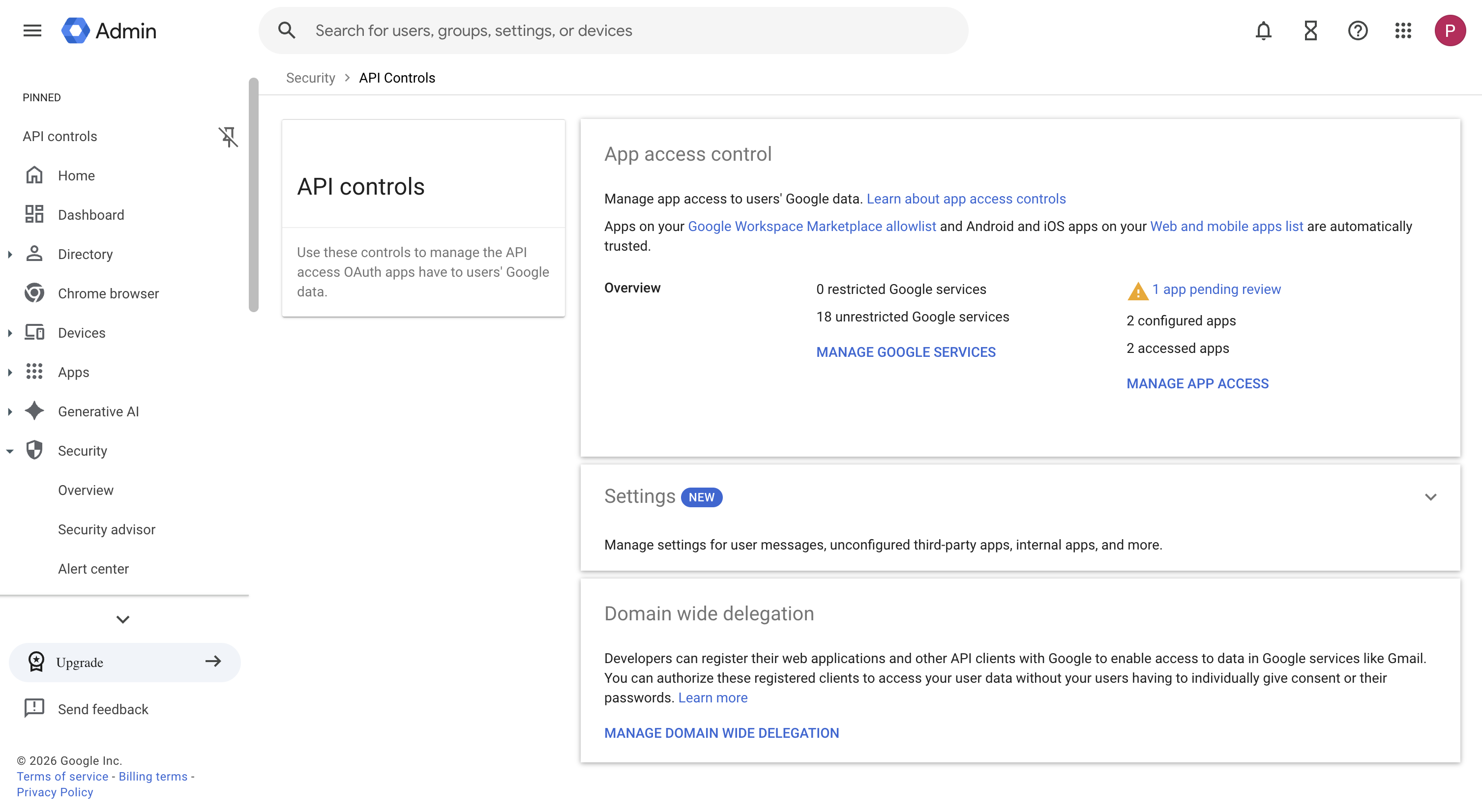The image size is (1482, 812).
Task: Show more sidebar items chevron
Action: point(122,619)
